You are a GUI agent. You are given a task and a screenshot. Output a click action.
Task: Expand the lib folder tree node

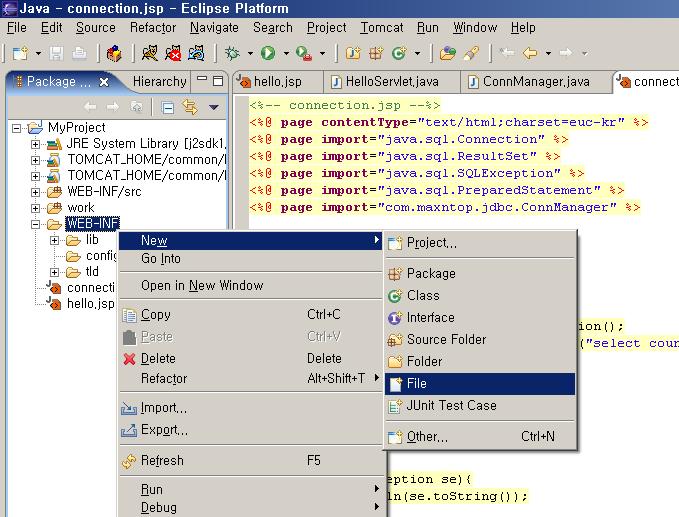tap(55, 240)
